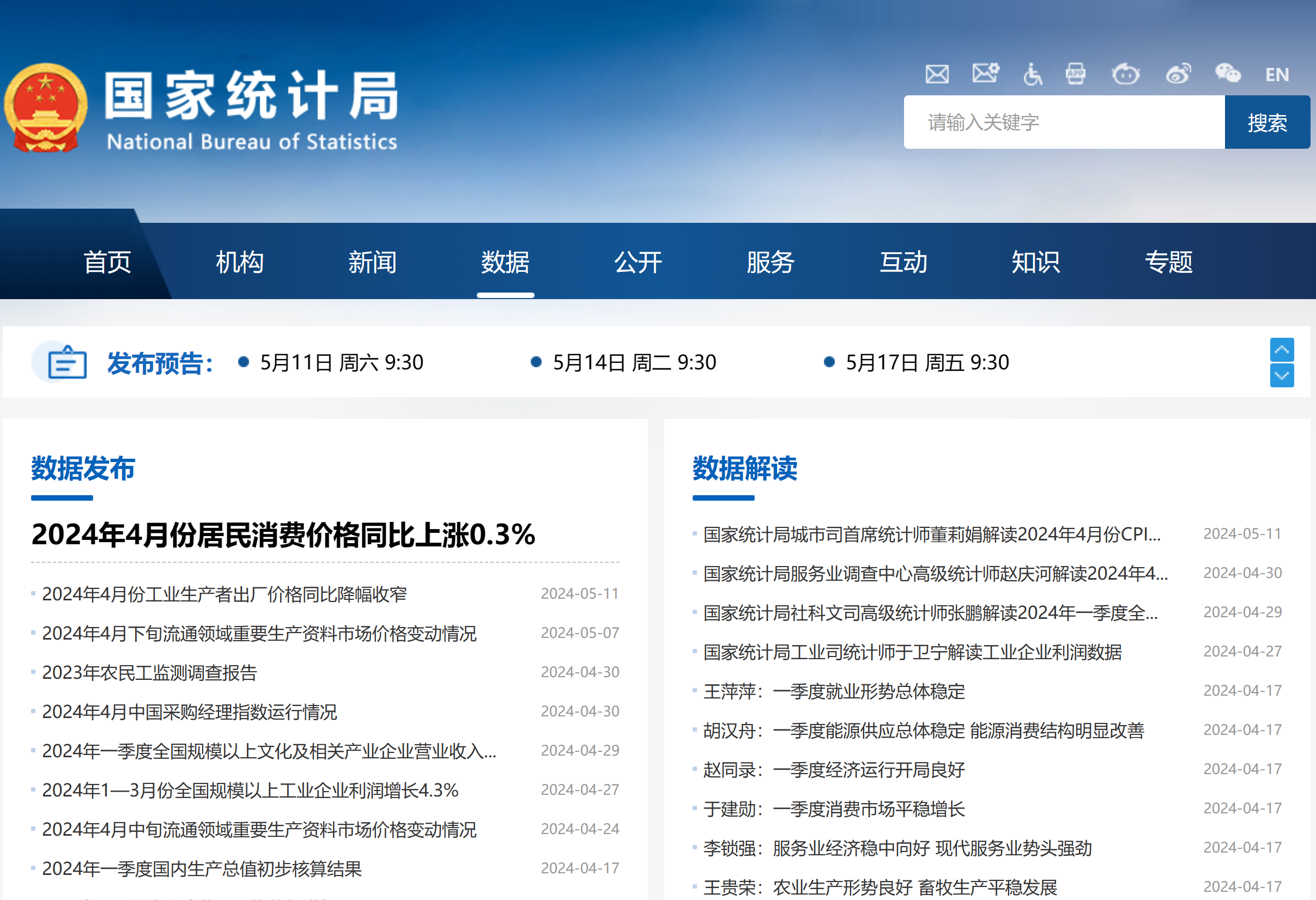Click the 搜索 search button
Image resolution: width=1316 pixels, height=900 pixels.
(x=1267, y=122)
